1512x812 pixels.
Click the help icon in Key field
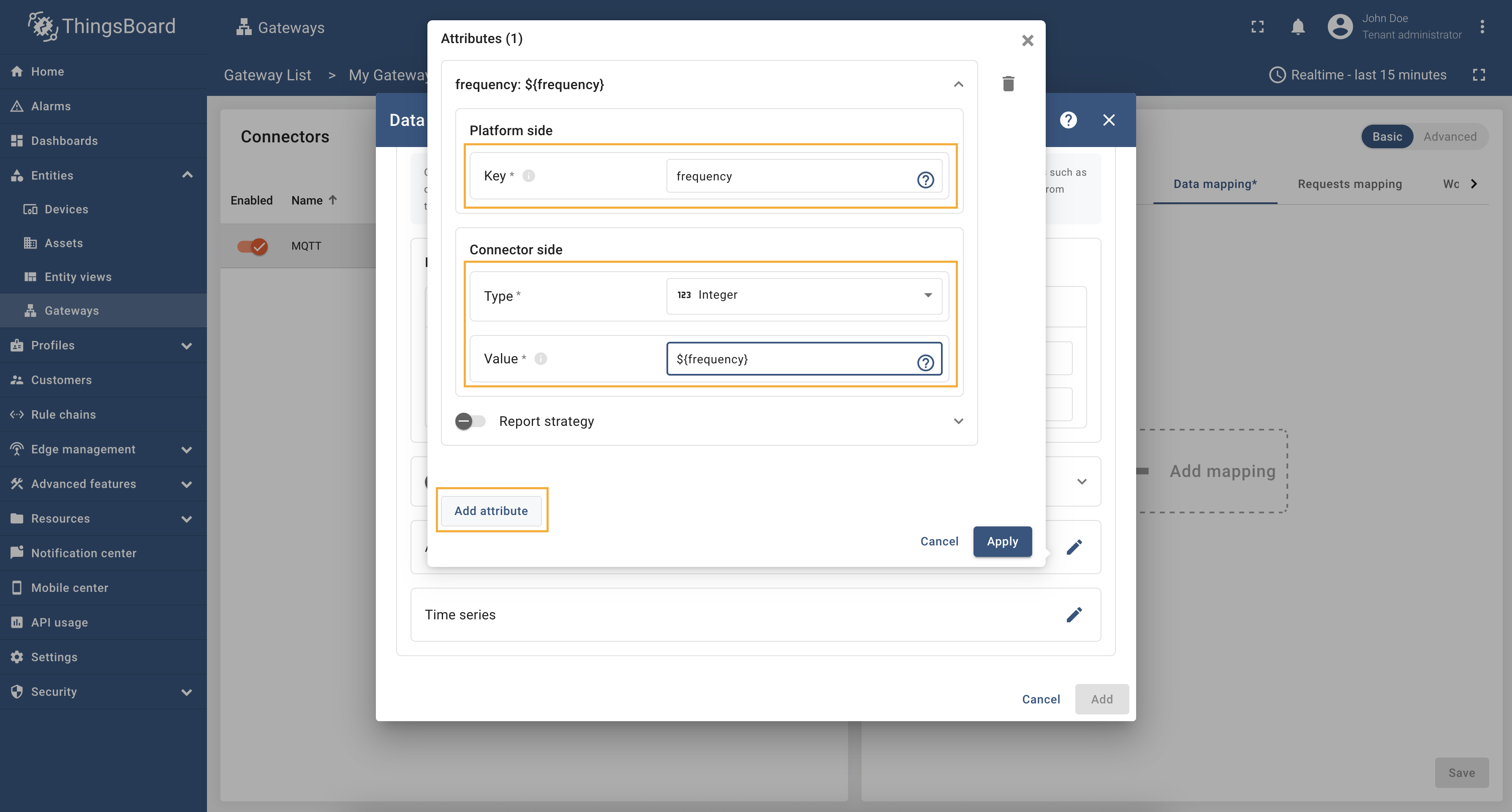pyautogui.click(x=925, y=180)
